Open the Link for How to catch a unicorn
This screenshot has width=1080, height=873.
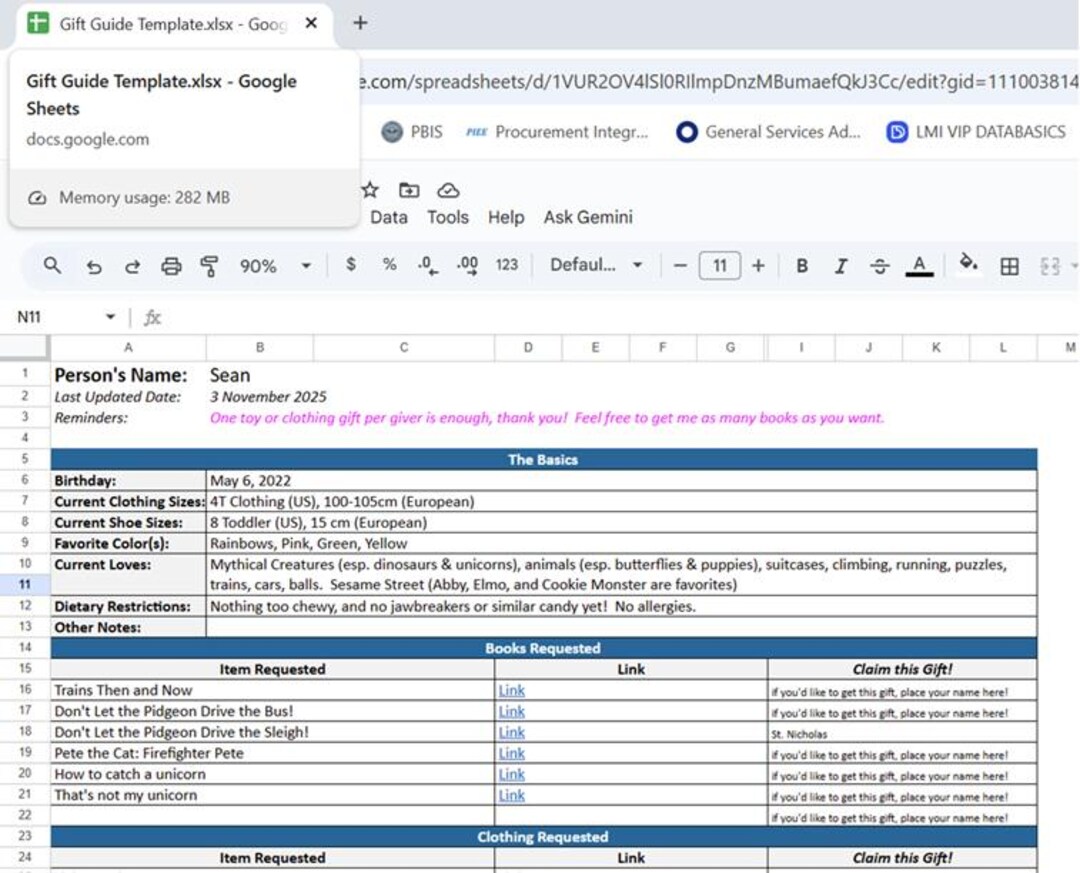click(x=512, y=774)
